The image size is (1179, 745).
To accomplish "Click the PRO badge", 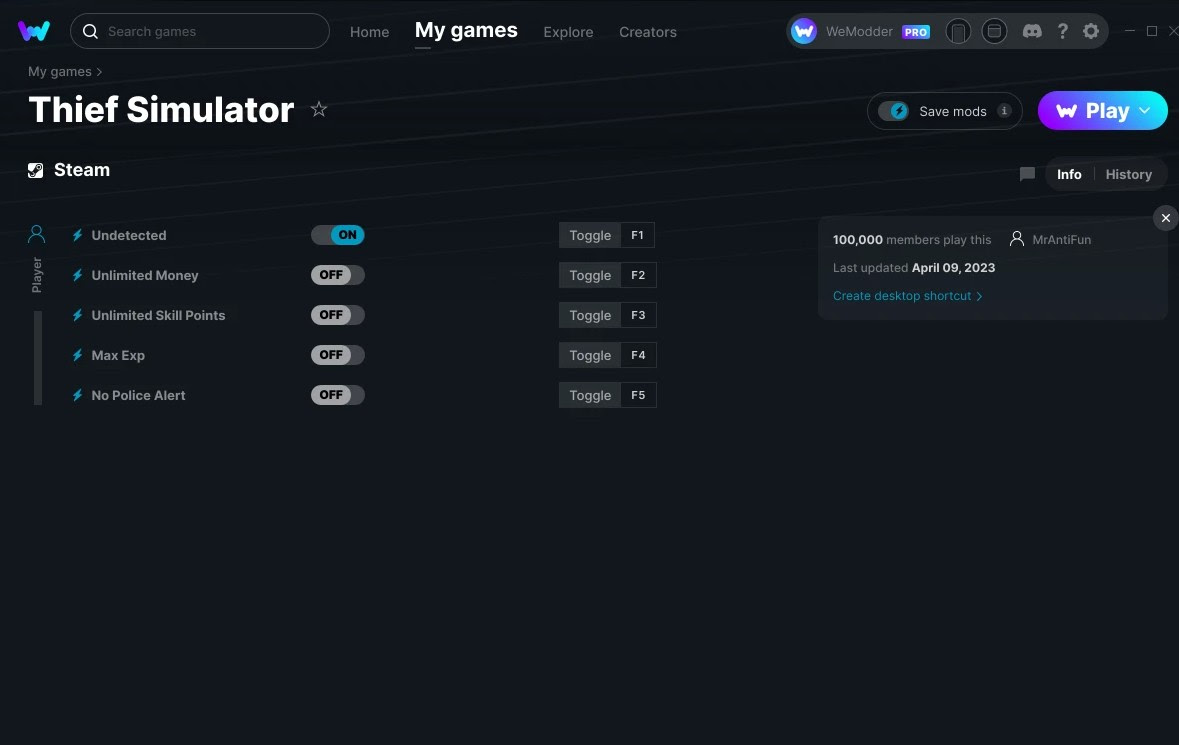I will click(916, 32).
